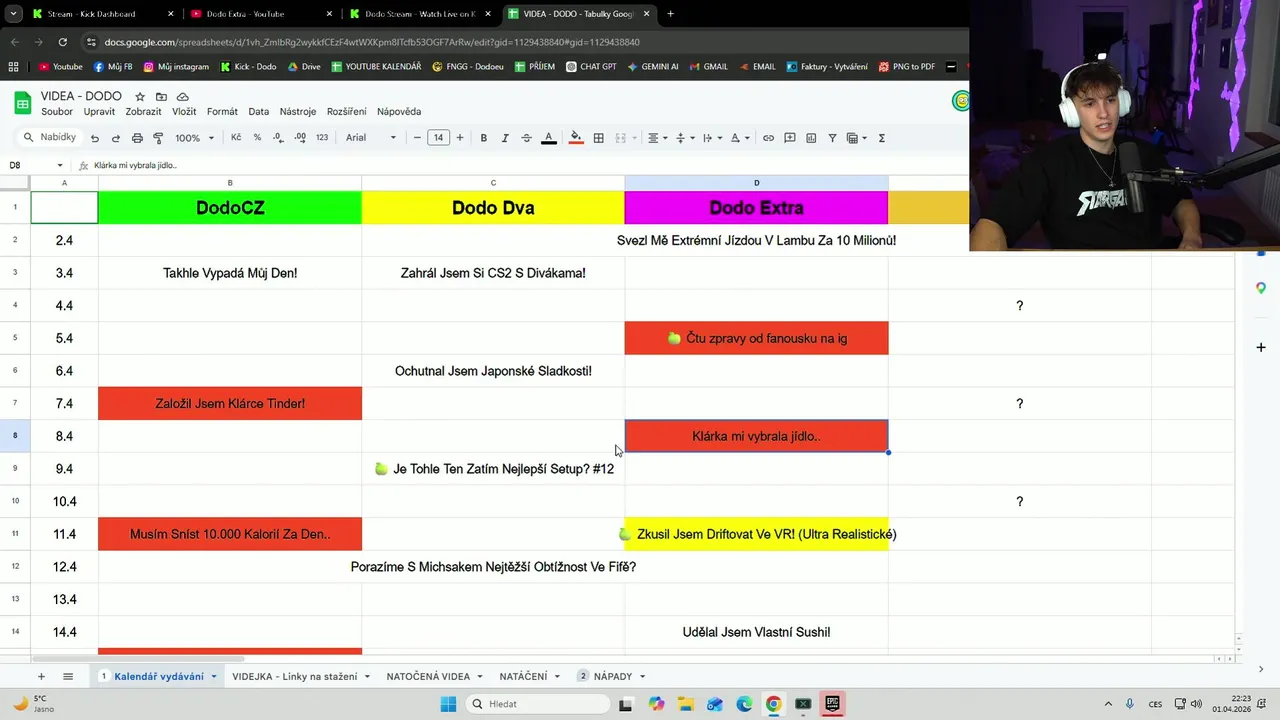Show the all sheets list icon
Screen dimensions: 1280x720
click(x=68, y=676)
